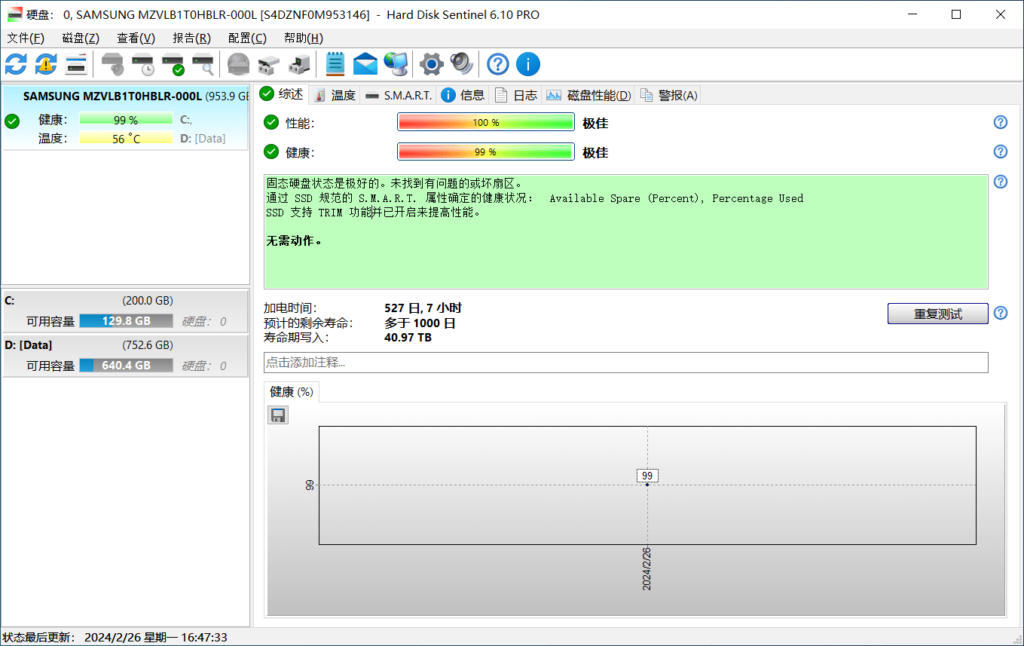This screenshot has height=646, width=1024.
Task: Click the disk with clock toolbar icon
Action: [142, 64]
